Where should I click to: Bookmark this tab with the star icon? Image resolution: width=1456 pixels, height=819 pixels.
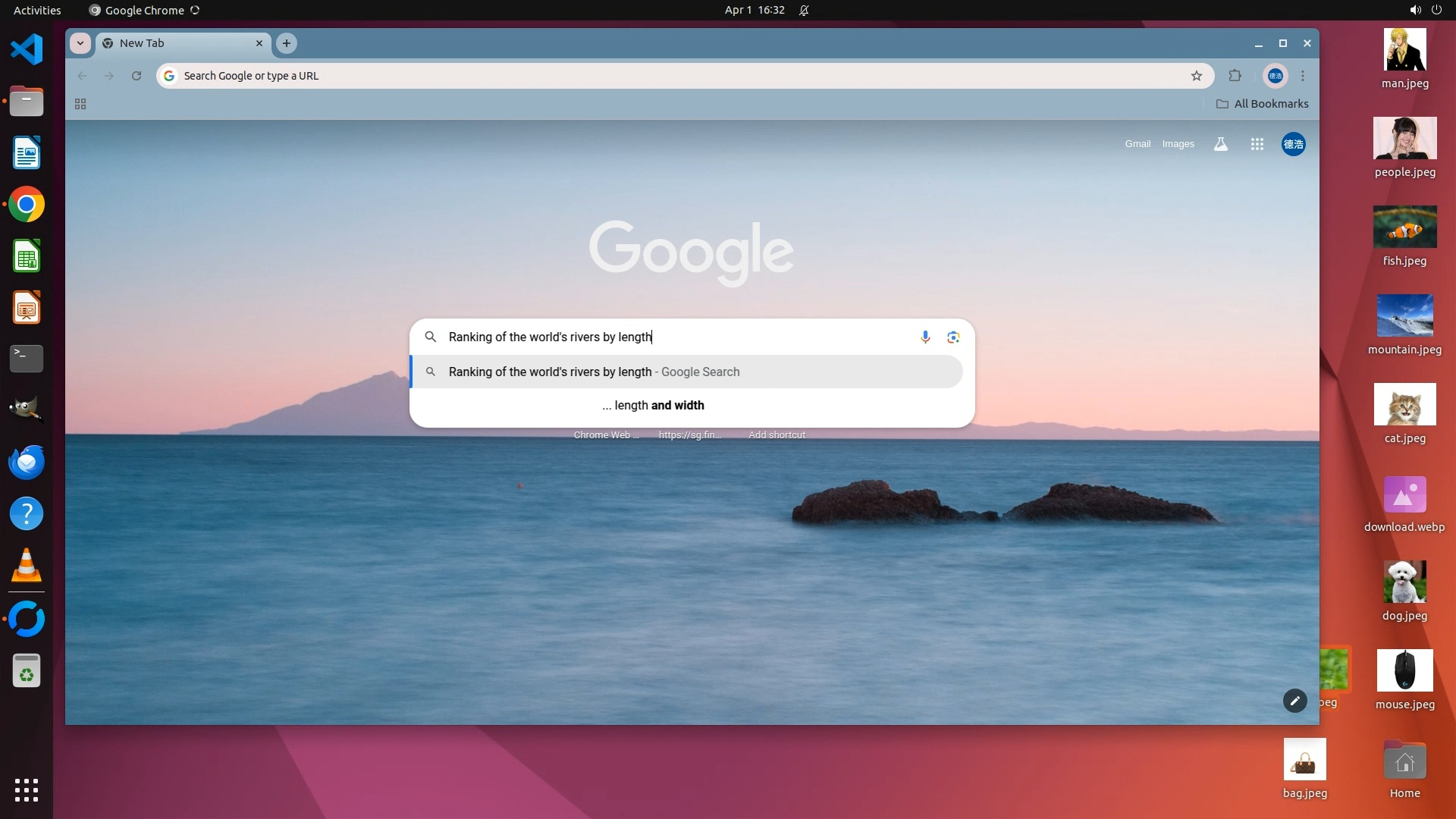pyautogui.click(x=1197, y=76)
